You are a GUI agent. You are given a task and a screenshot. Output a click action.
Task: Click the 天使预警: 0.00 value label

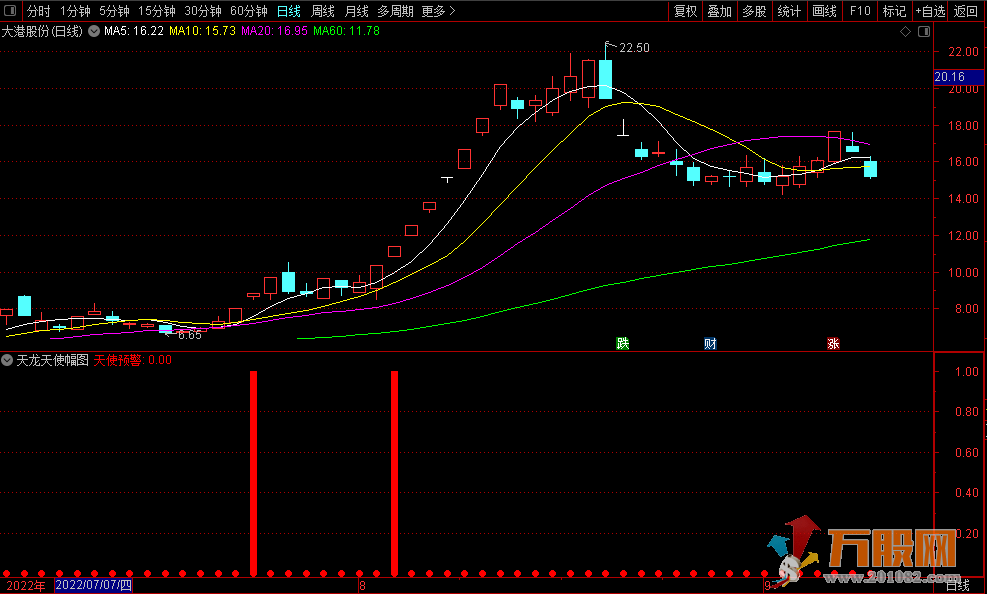(x=133, y=360)
